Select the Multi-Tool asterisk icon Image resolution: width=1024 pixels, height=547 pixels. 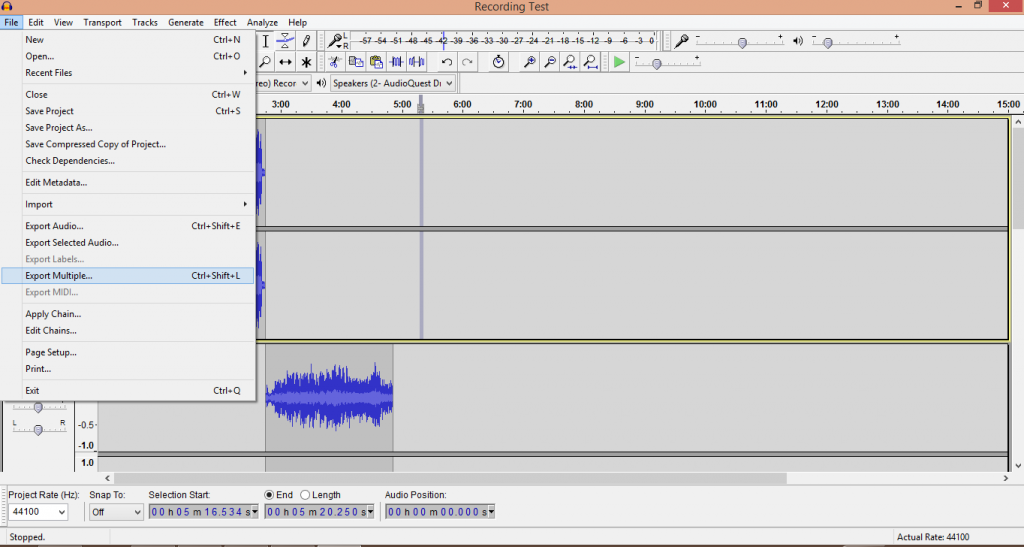306,62
